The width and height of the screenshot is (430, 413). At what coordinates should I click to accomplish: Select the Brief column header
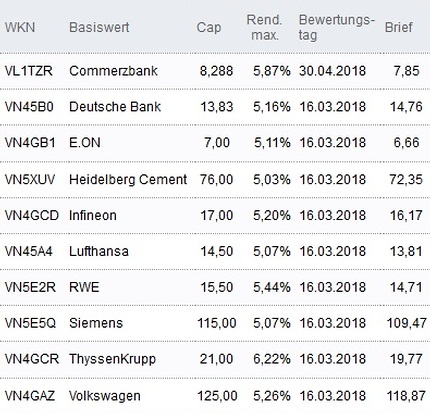click(399, 27)
